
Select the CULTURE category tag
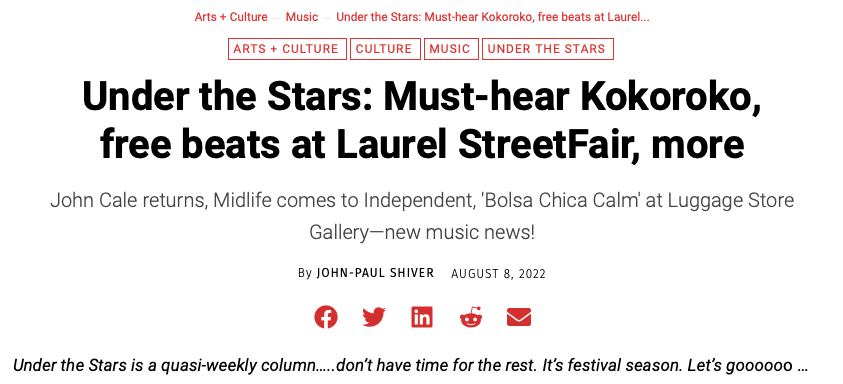pyautogui.click(x=385, y=49)
